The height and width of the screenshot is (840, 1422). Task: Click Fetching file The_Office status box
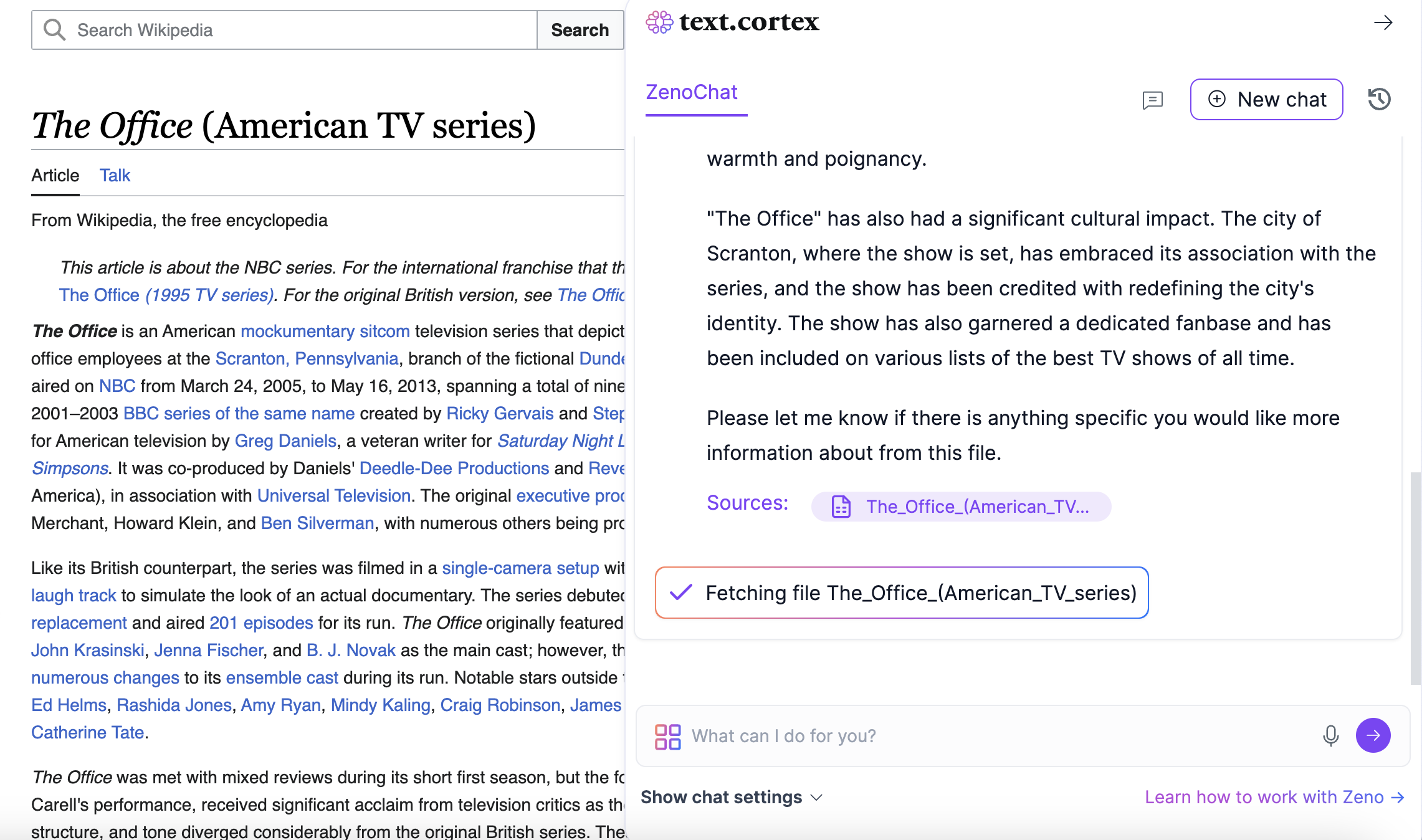click(x=901, y=593)
